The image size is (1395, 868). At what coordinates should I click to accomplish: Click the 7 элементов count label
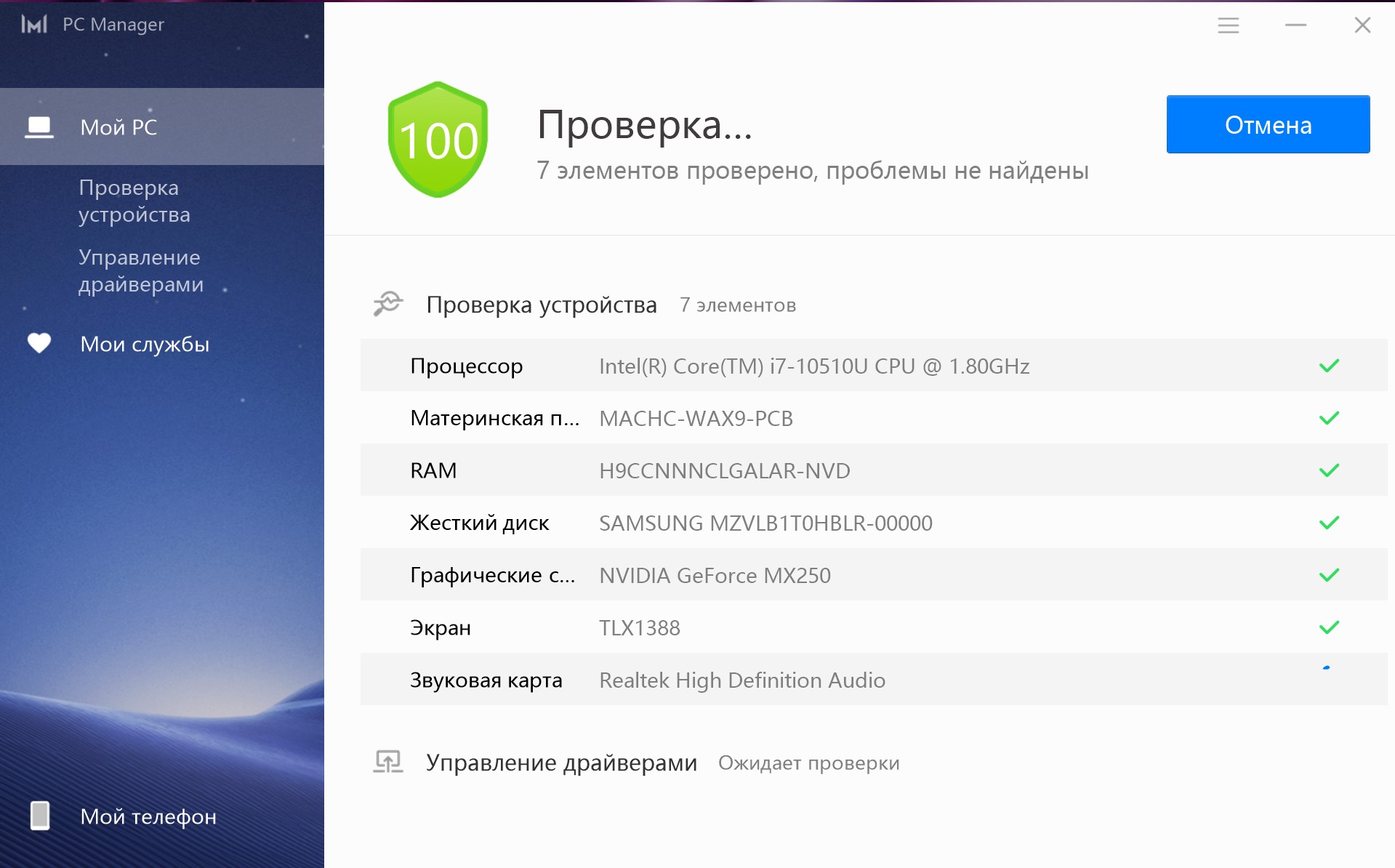738,305
